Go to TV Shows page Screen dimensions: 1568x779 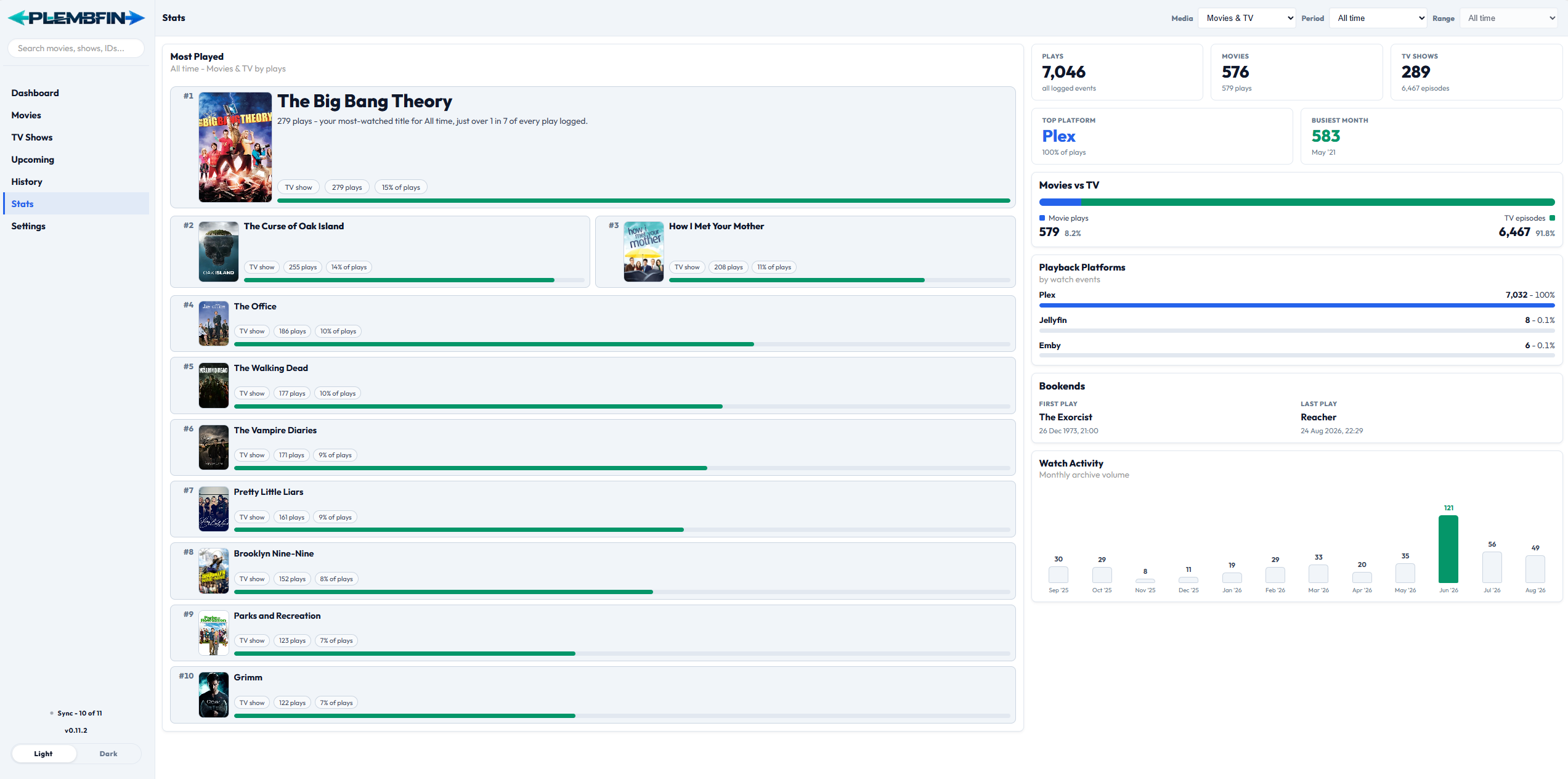[76, 137]
